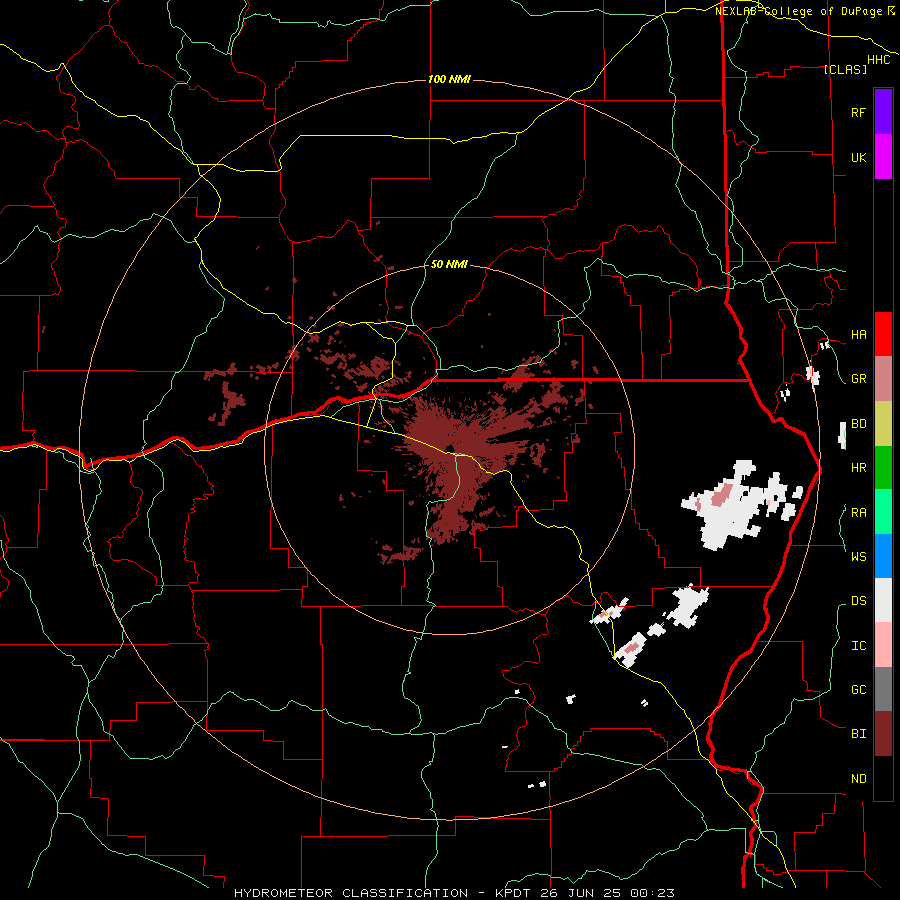Click the [CLAS] units label

(845, 69)
